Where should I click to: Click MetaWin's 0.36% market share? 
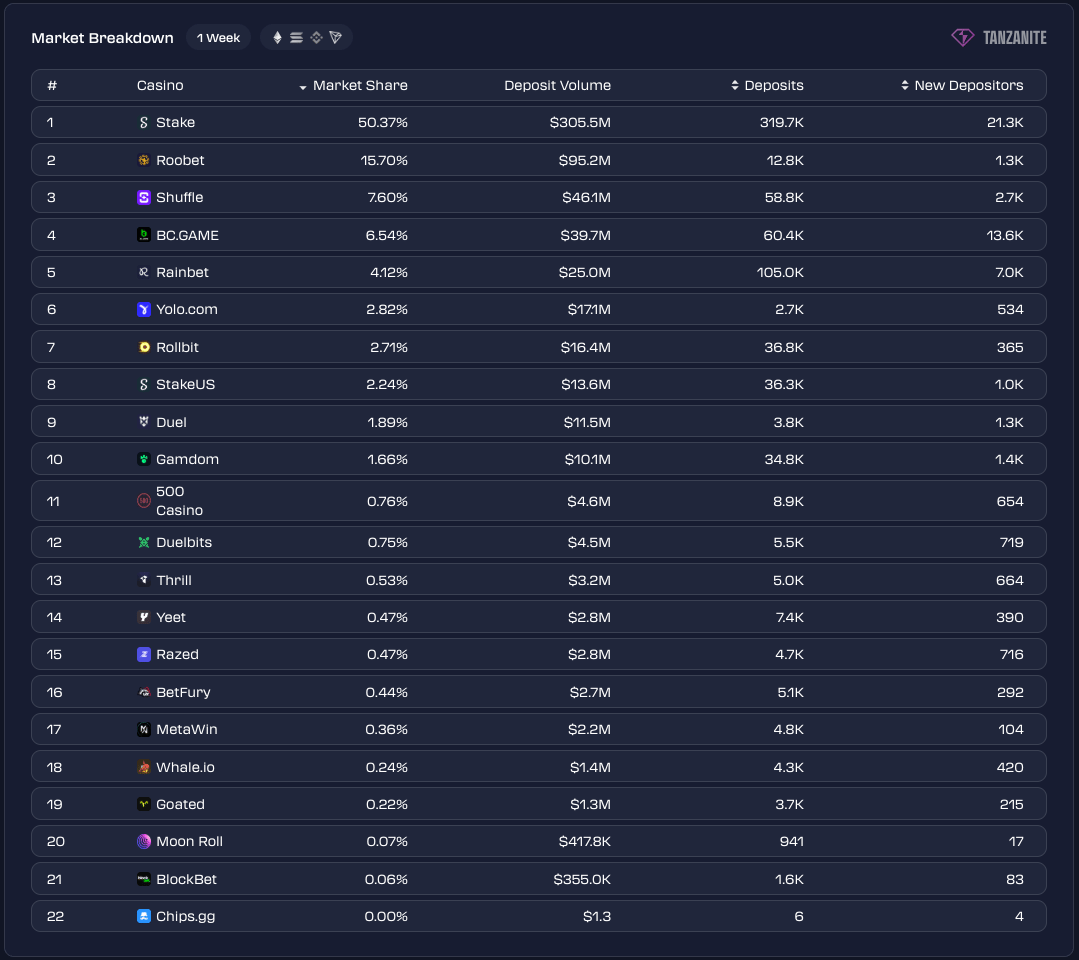[x=386, y=729]
